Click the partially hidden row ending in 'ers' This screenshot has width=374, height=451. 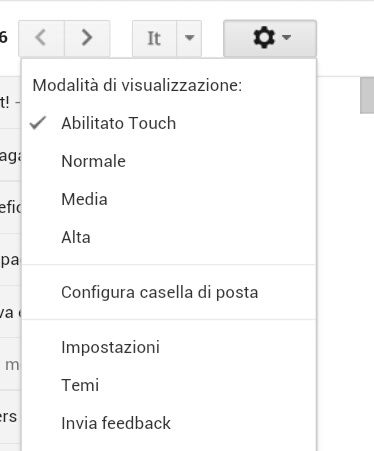[x=11, y=417]
